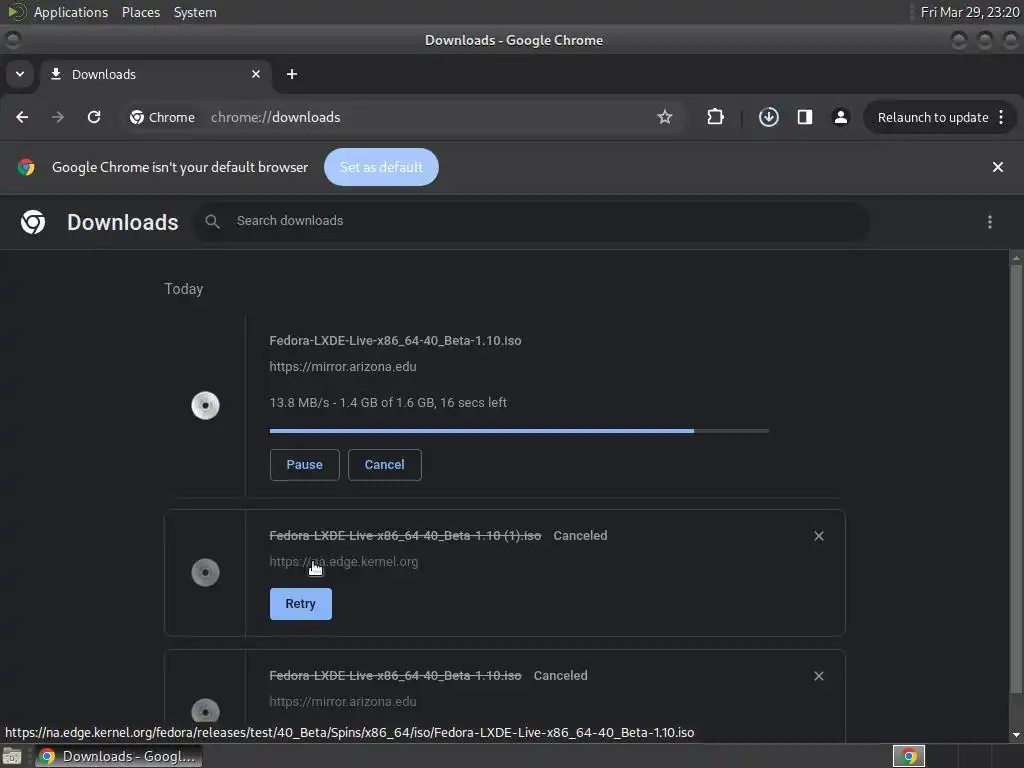The image size is (1024, 768).
Task: Dismiss the default browser infobar
Action: [x=998, y=167]
